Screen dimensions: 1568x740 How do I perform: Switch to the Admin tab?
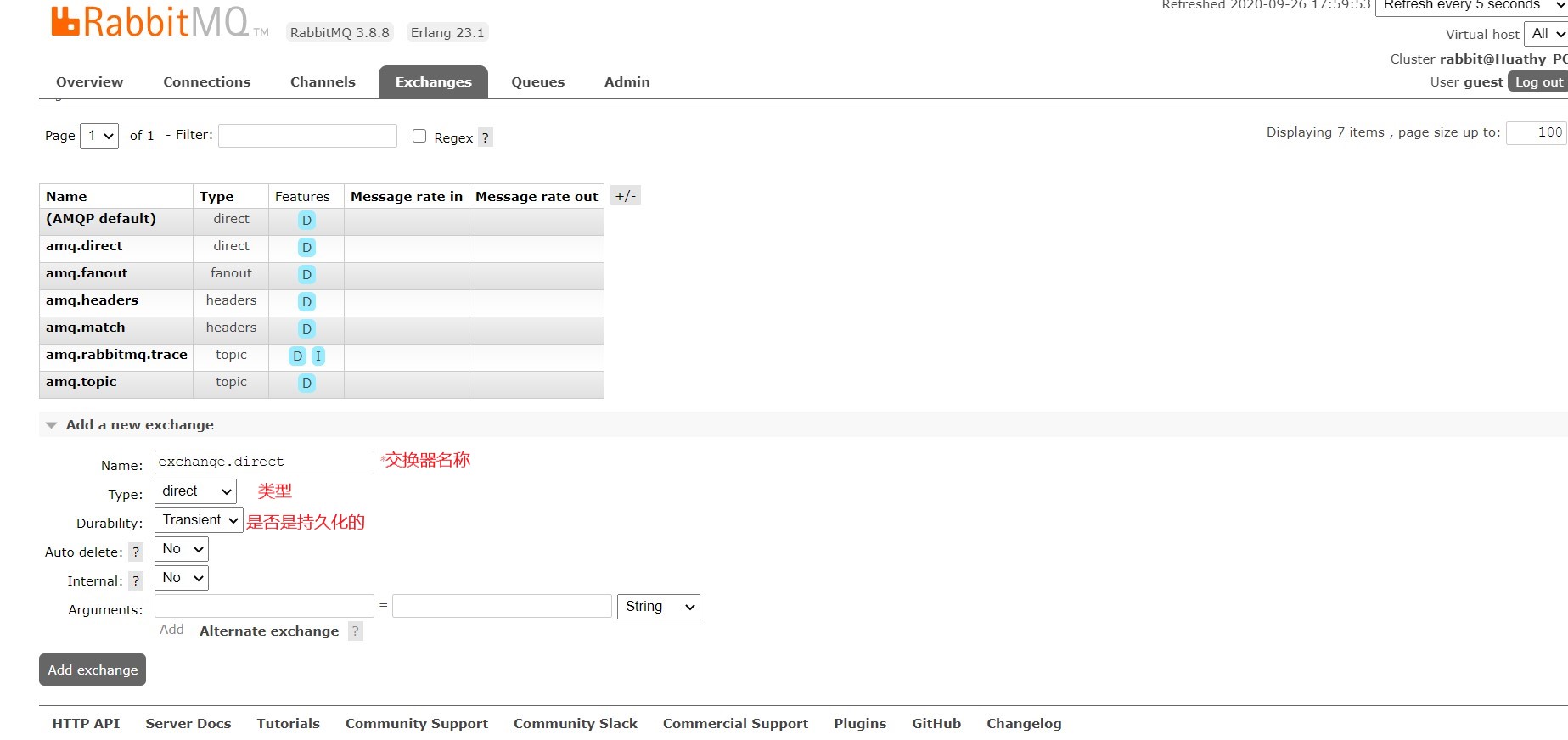point(627,82)
